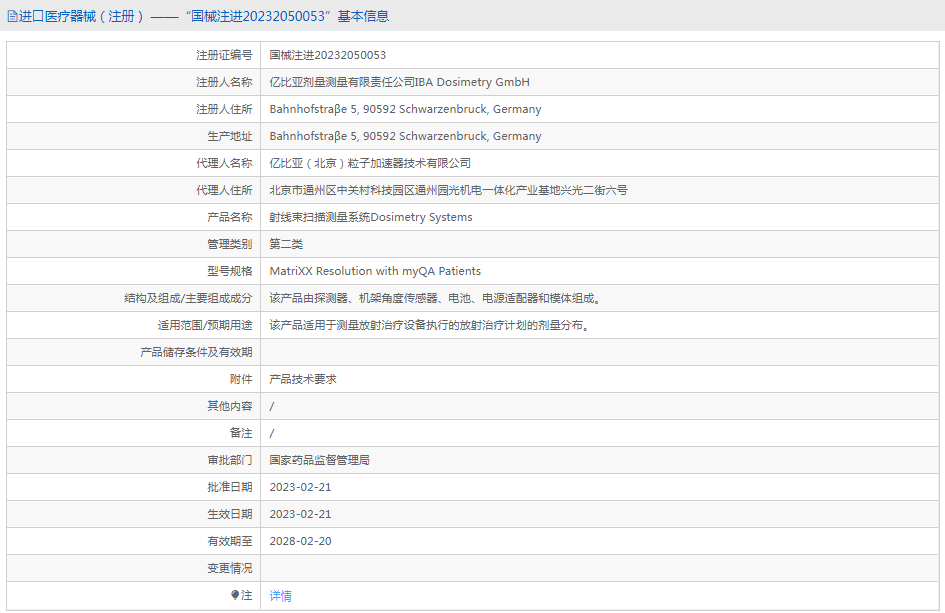Click the 批准日期 row label

pos(230,487)
